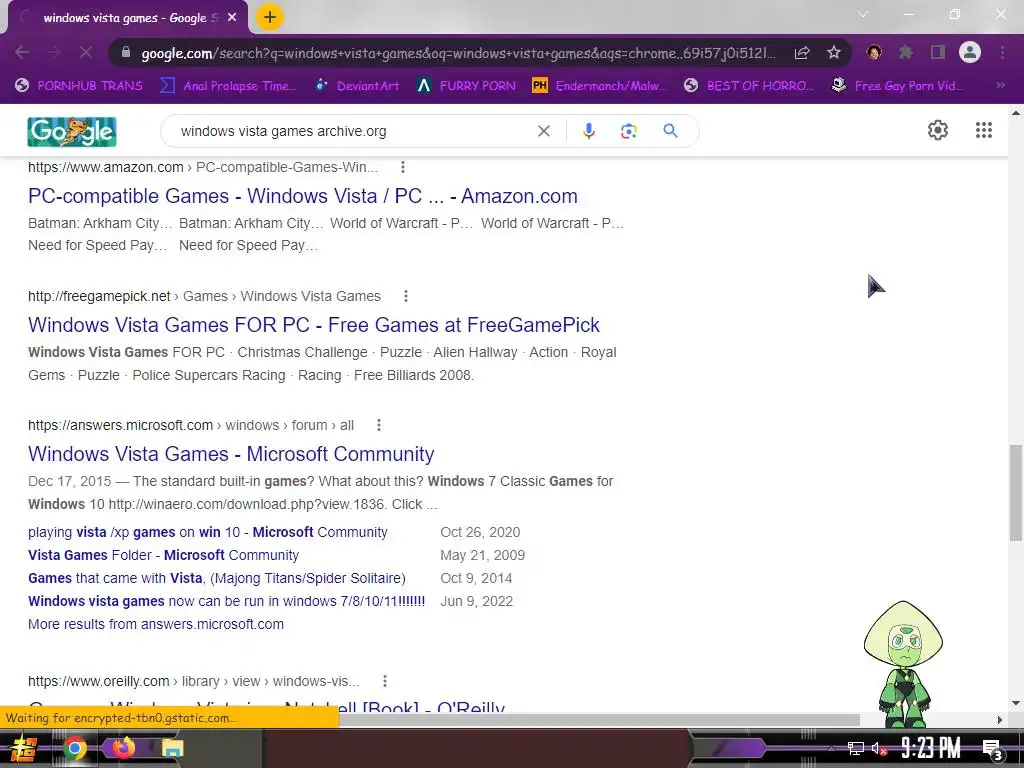Open the tab search dropdown chevron

(863, 14)
